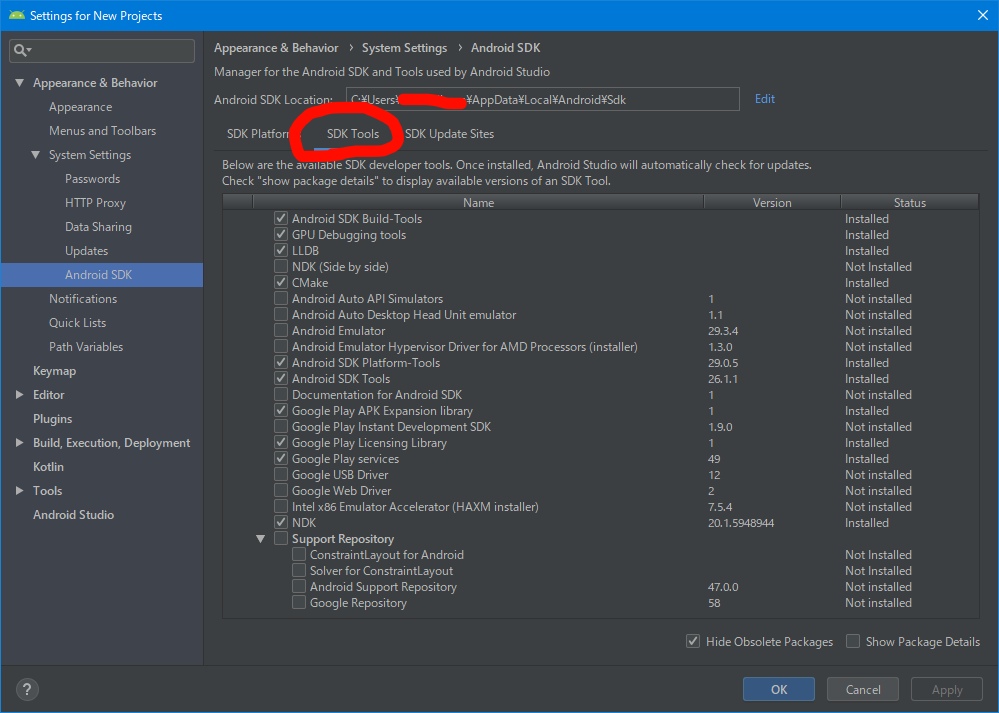Screen dimensions: 999x713
Task: Open the SDK Update Sites tab
Action: point(449,134)
